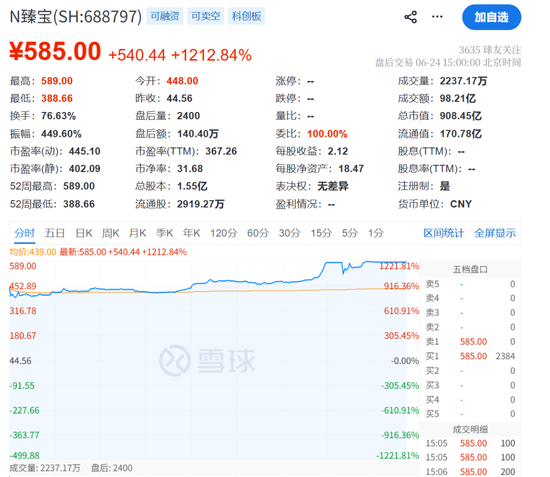Click the 成交量 value 2237.17万 in stats

(464, 81)
